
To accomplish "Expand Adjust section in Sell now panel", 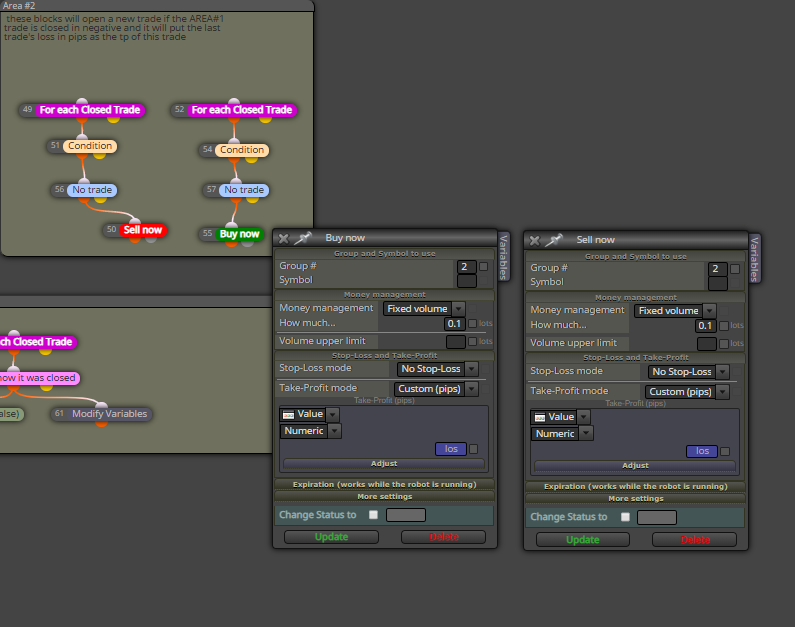I will click(x=635, y=466).
